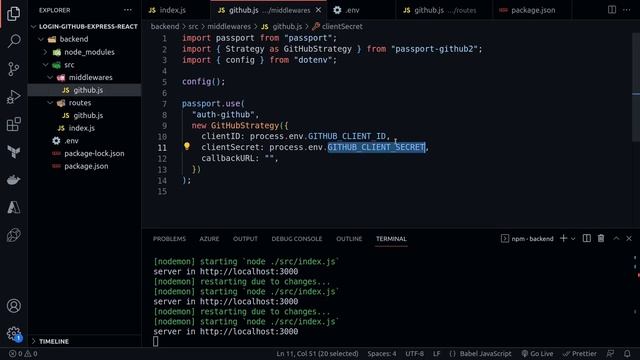This screenshot has width=640, height=360.
Task: Click clientSecret in the breadcrumb
Action: pyautogui.click(x=342, y=27)
